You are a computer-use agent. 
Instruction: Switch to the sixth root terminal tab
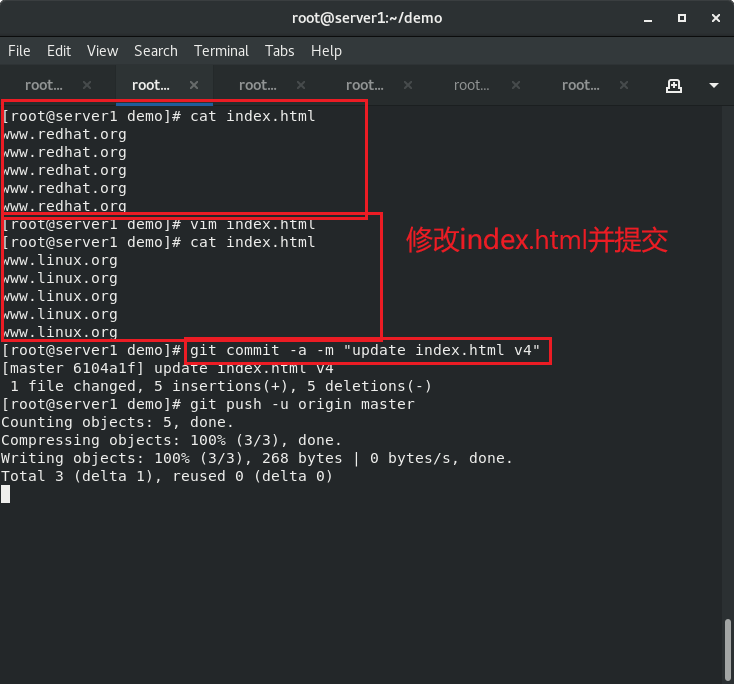click(580, 85)
